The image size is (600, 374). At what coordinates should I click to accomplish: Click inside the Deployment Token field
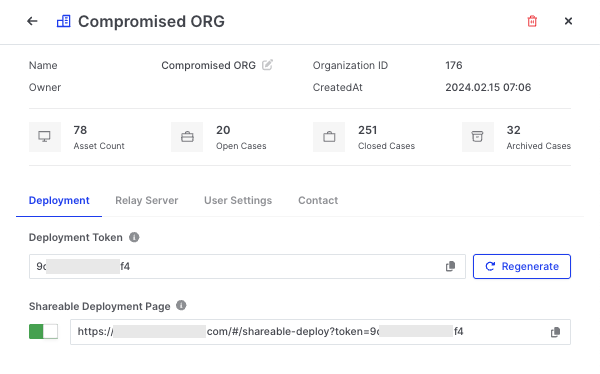pyautogui.click(x=247, y=266)
